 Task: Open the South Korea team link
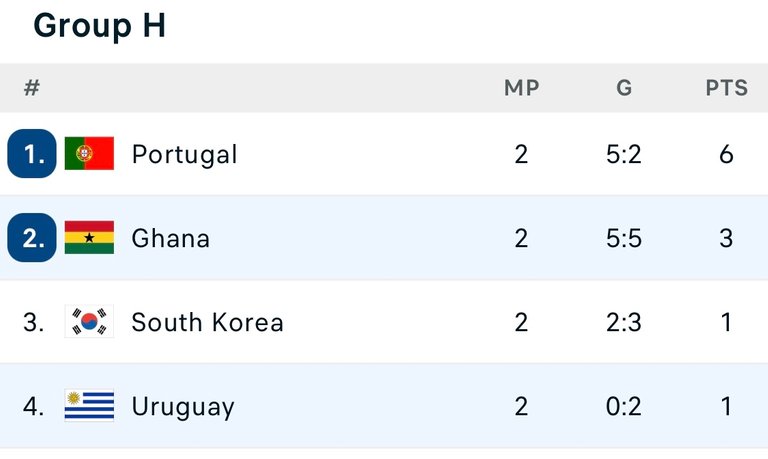tap(208, 322)
